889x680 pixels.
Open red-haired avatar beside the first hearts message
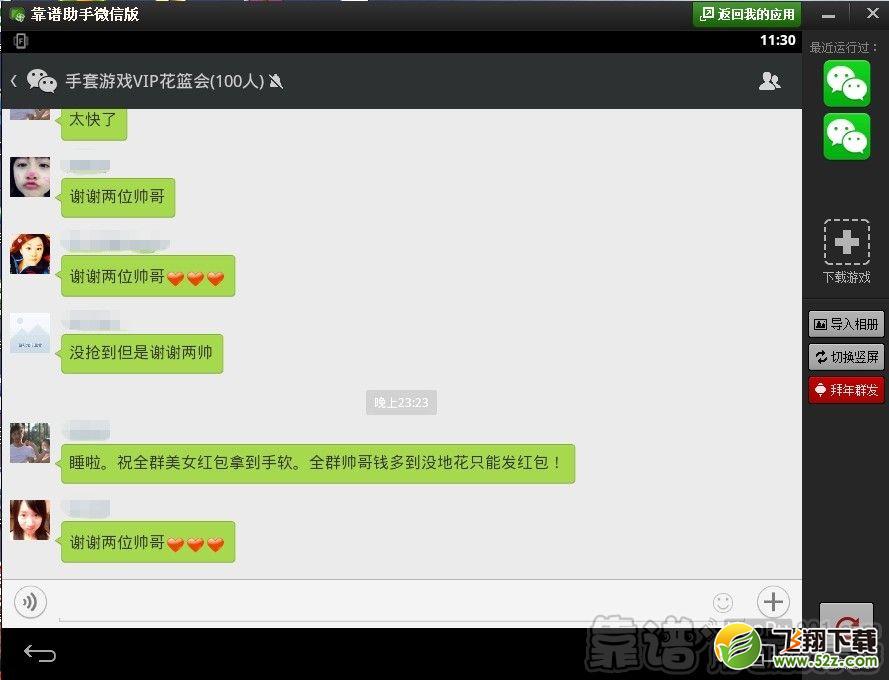click(30, 254)
